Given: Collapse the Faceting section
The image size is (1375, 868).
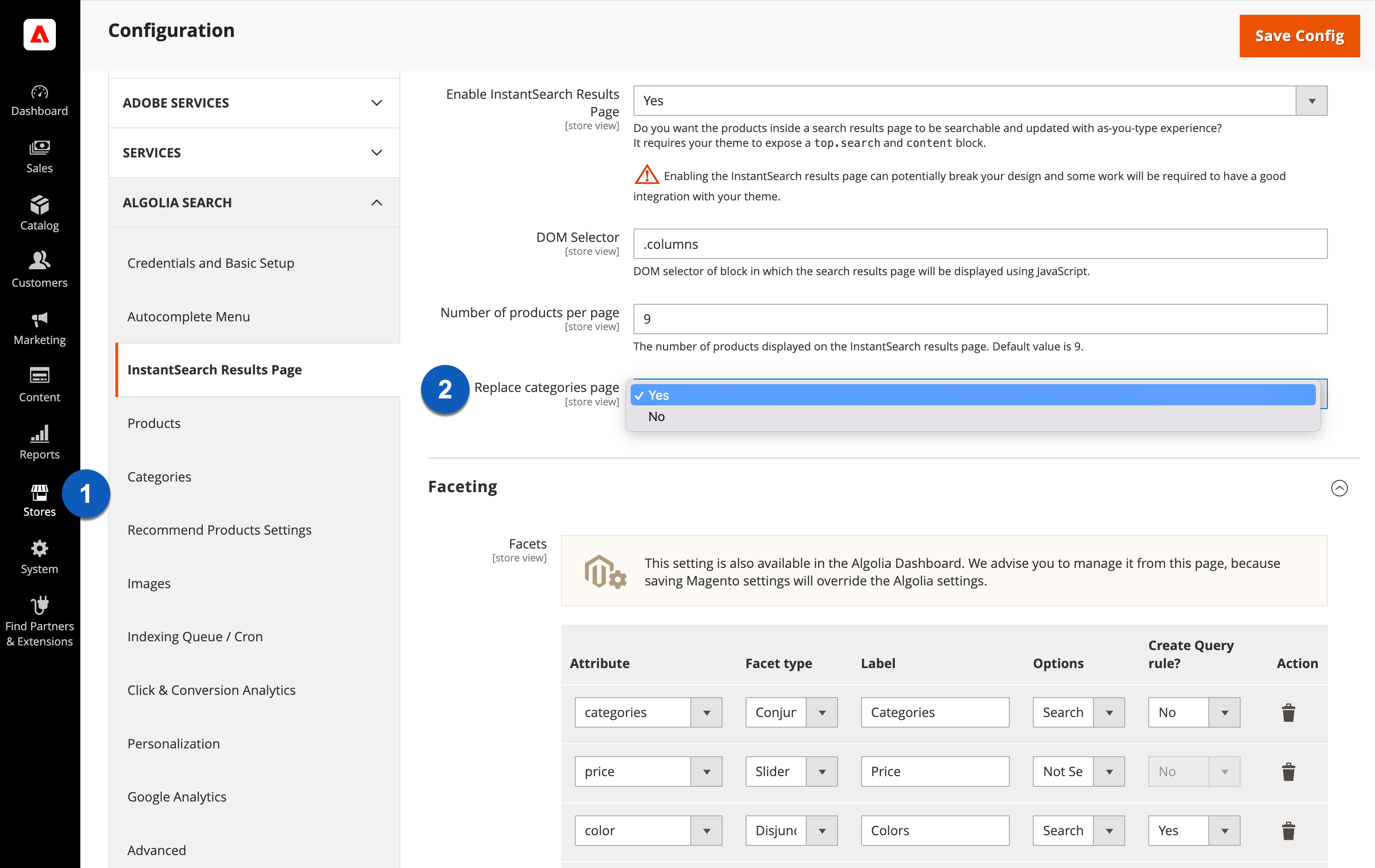Looking at the screenshot, I should tap(1340, 488).
